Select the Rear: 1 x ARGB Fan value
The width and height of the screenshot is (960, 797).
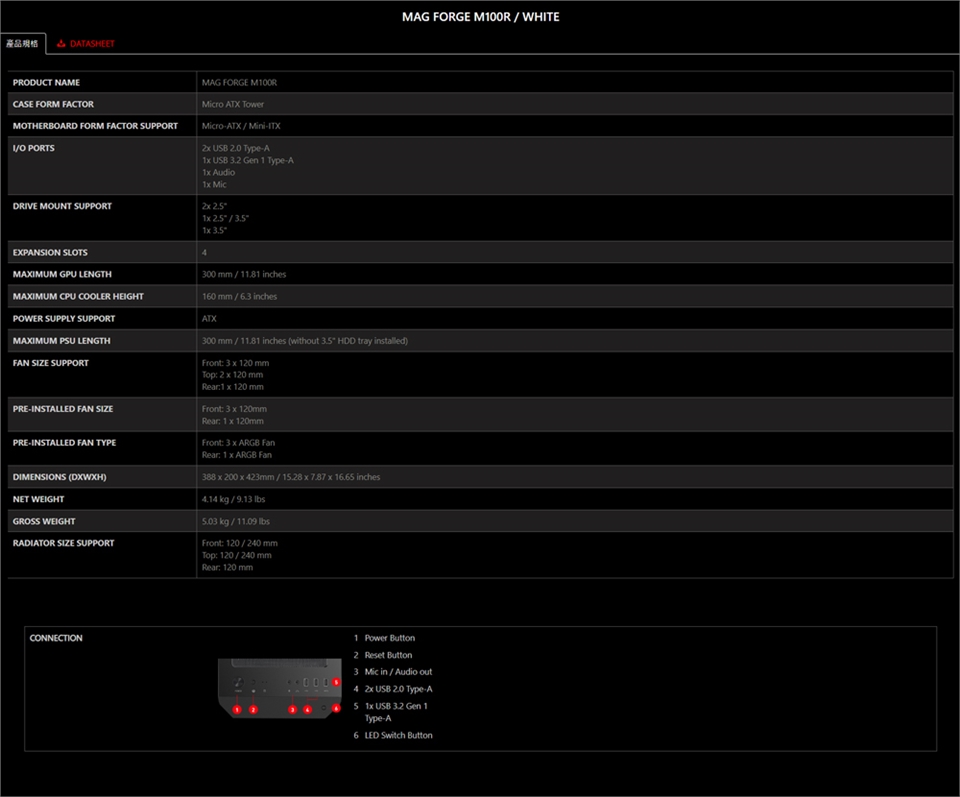(x=237, y=455)
